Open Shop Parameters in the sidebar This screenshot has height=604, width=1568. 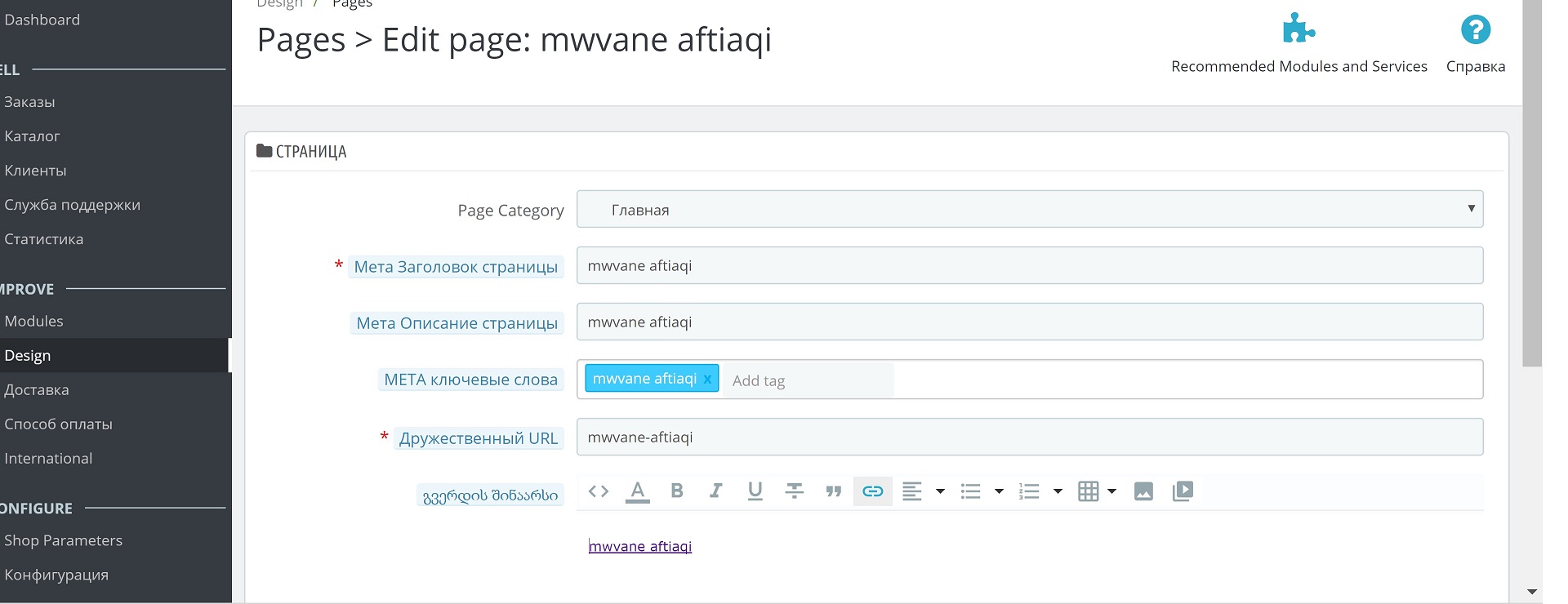[64, 540]
